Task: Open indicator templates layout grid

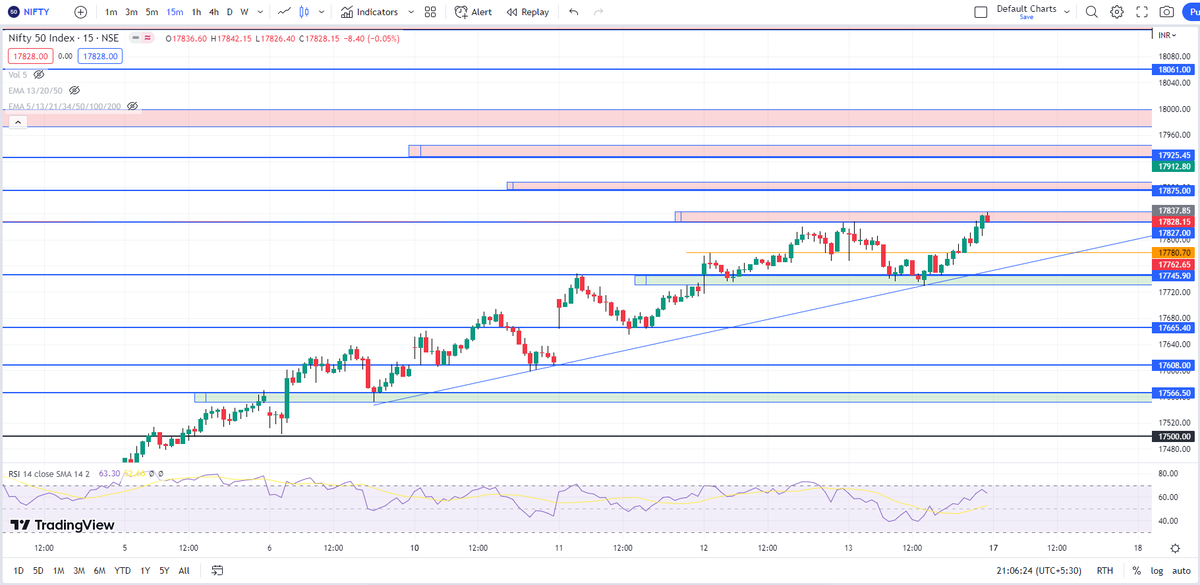Action: tap(431, 12)
